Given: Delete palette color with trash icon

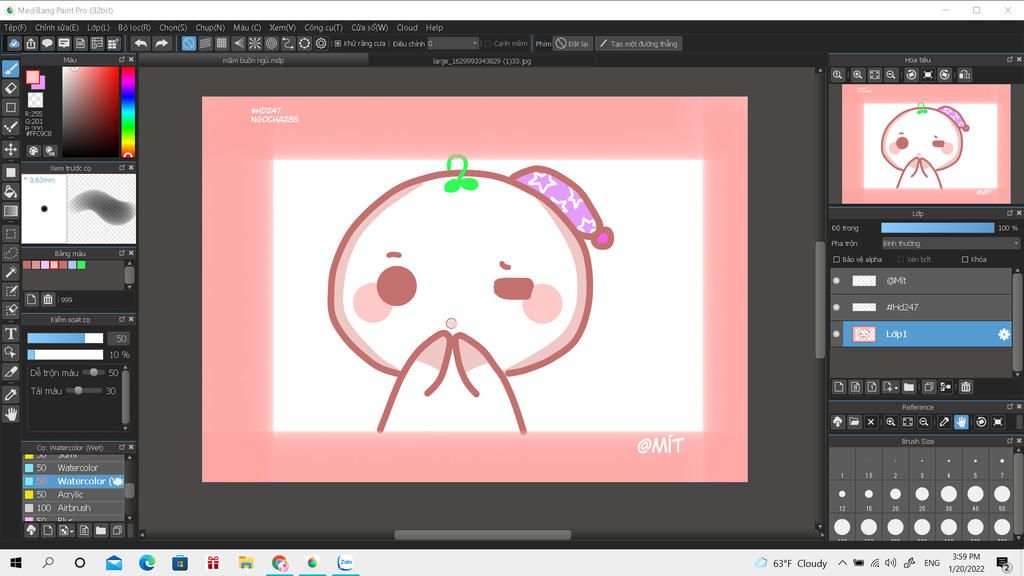Looking at the screenshot, I should pos(48,299).
